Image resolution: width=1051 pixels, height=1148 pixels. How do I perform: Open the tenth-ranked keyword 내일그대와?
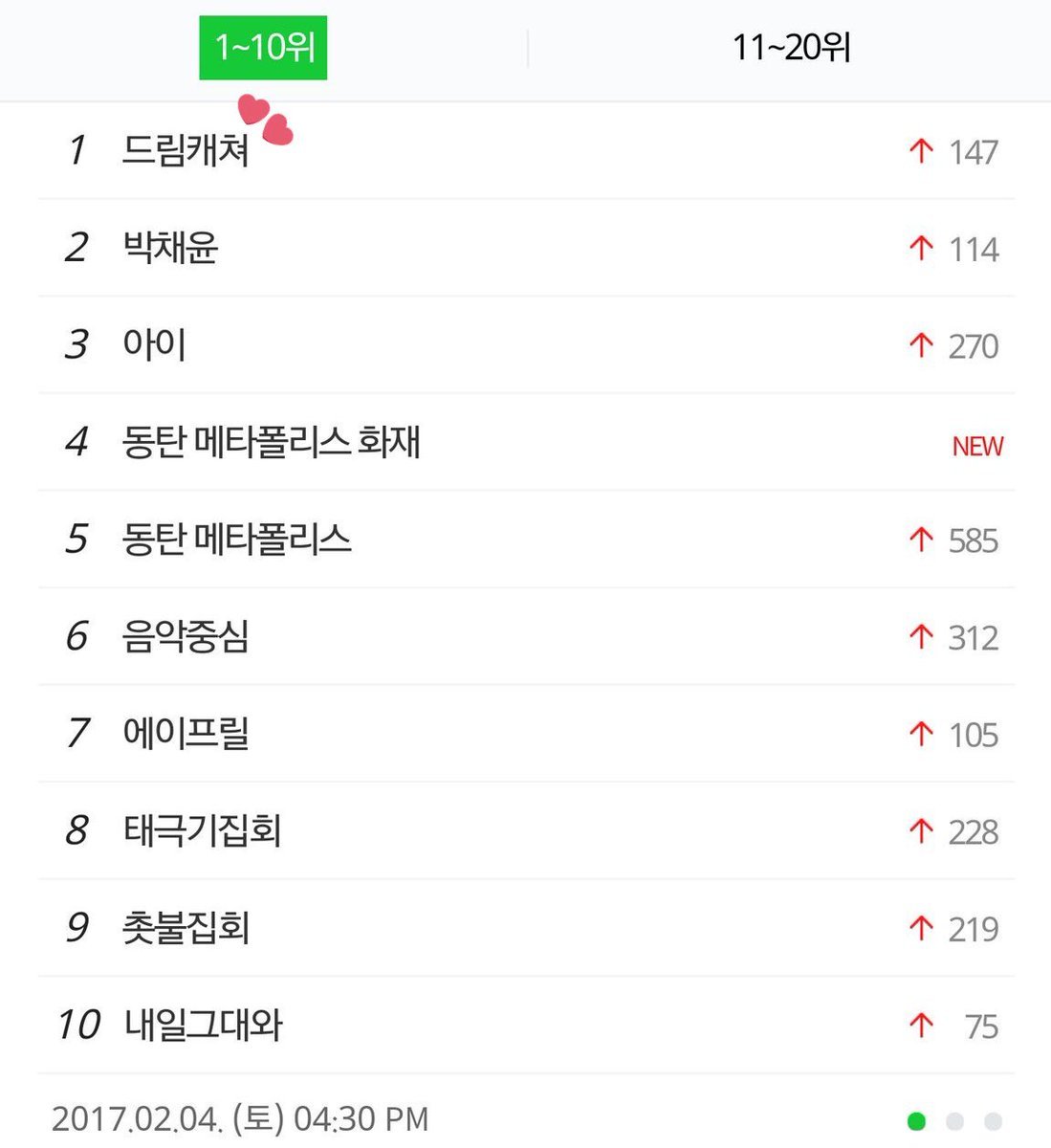(203, 1026)
